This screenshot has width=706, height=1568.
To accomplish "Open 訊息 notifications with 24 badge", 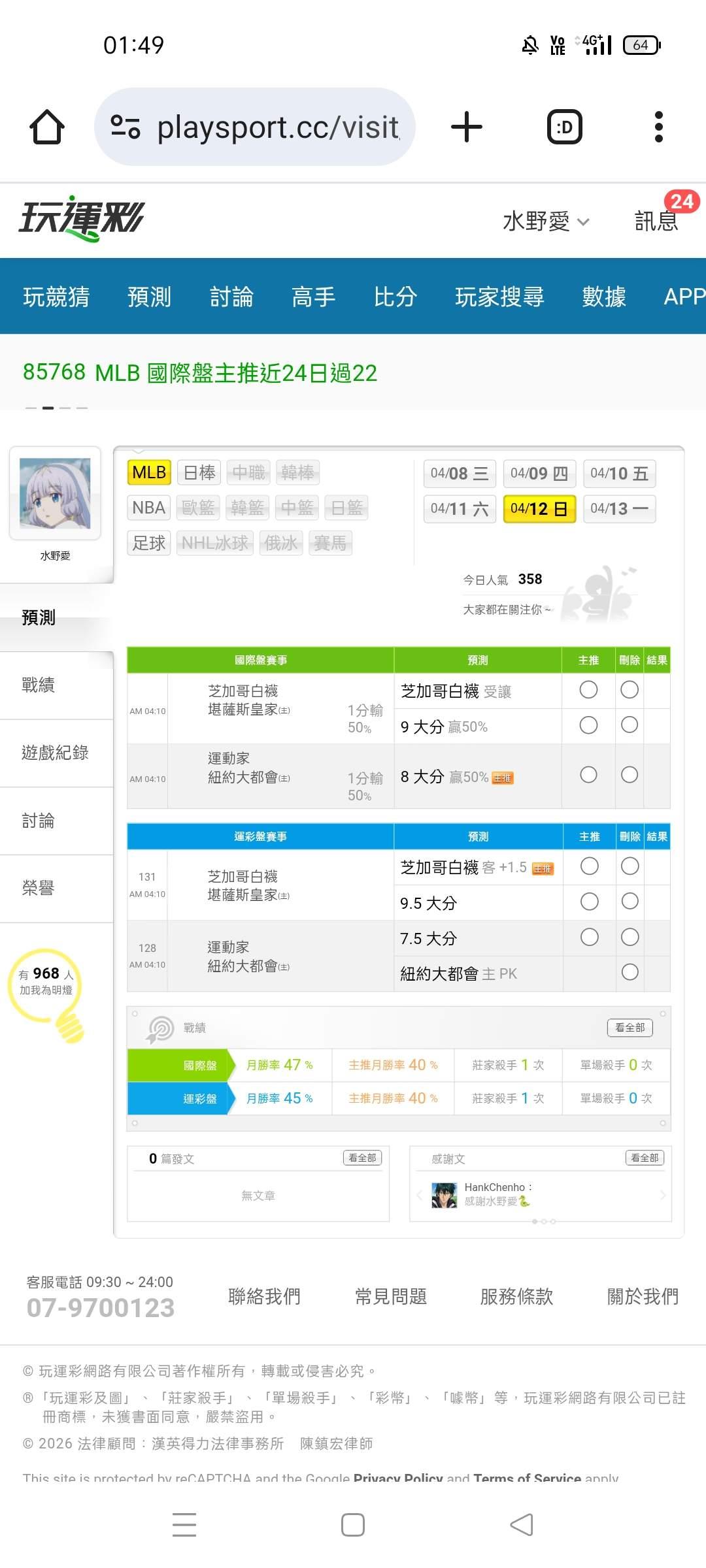I will pyautogui.click(x=657, y=220).
